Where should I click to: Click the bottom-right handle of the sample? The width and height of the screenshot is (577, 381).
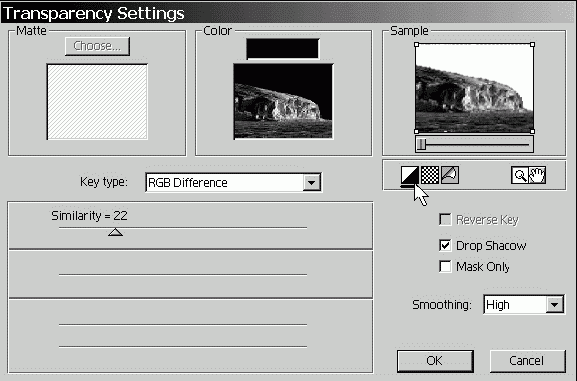[532, 131]
